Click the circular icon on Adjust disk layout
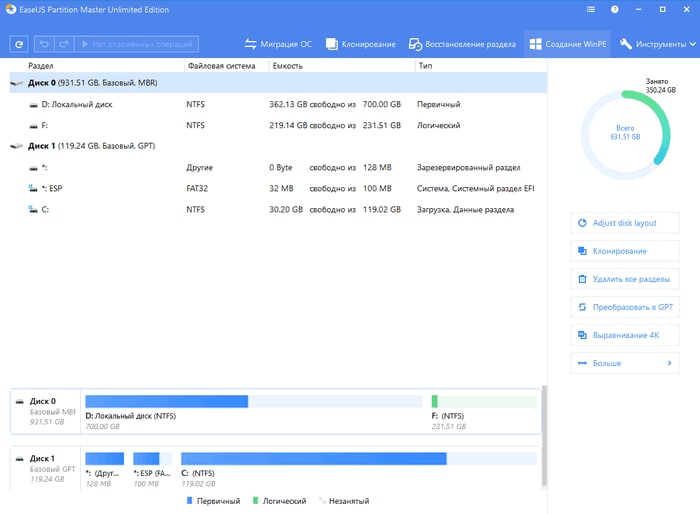This screenshot has width=700, height=514. [582, 223]
